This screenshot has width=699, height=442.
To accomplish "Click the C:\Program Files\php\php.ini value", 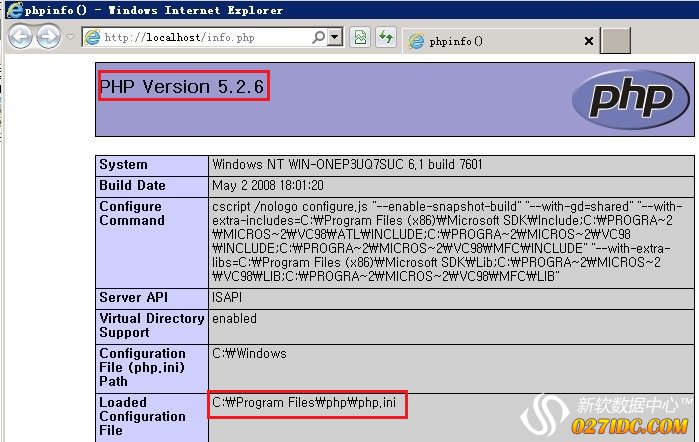I will 304,402.
